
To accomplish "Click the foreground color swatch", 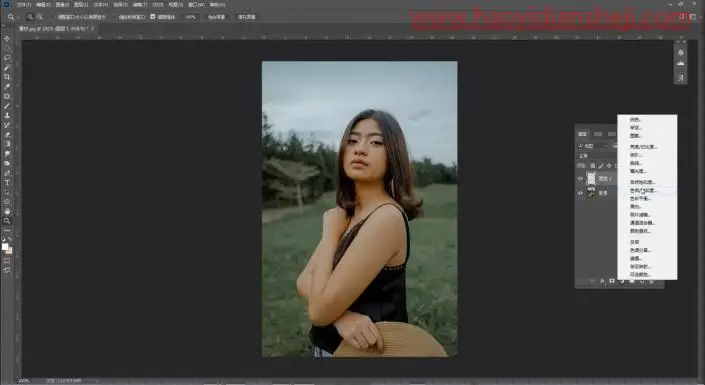I will point(4,246).
